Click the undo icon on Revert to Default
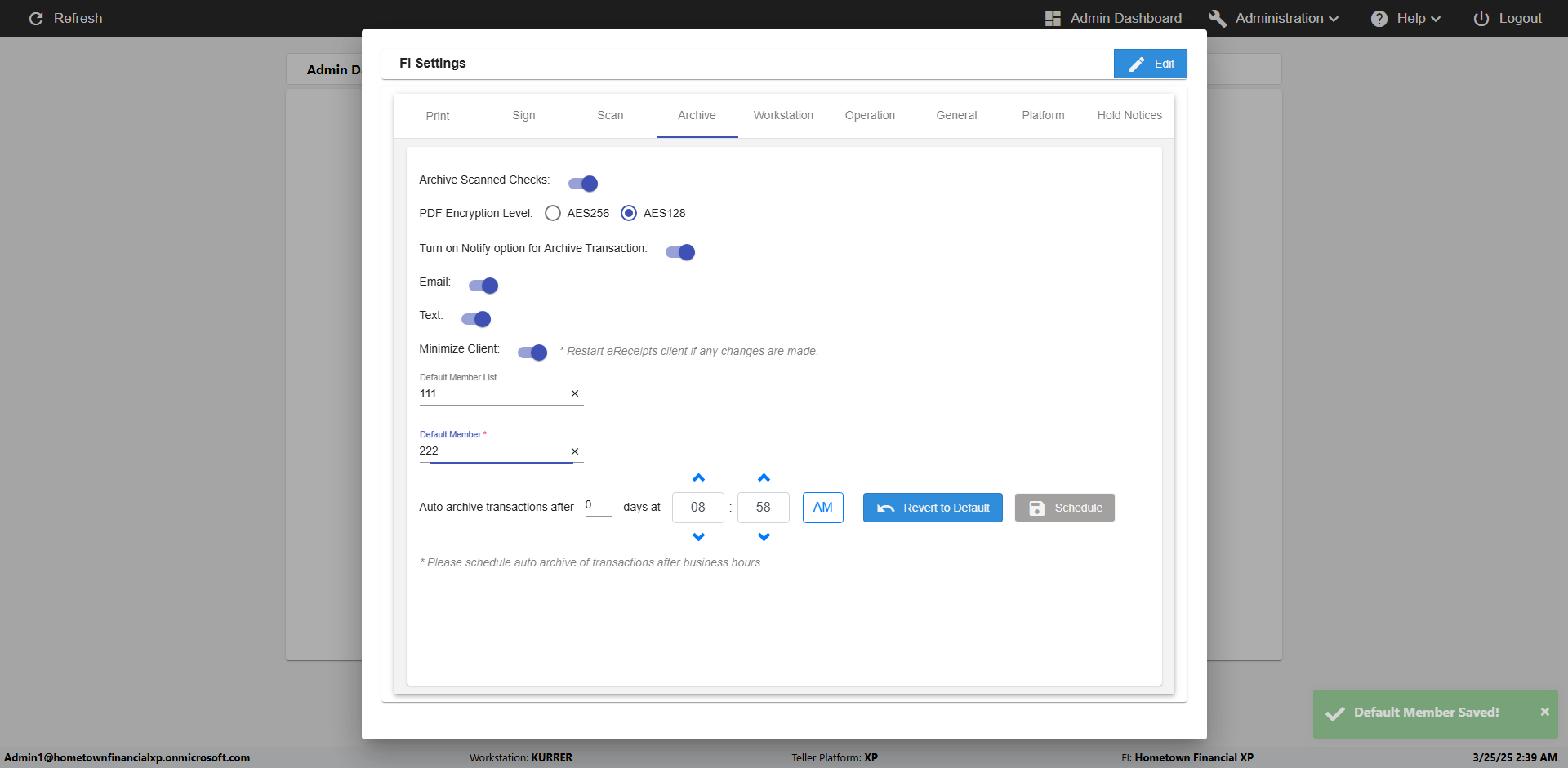Screen dimensions: 1568x768 click(885, 508)
